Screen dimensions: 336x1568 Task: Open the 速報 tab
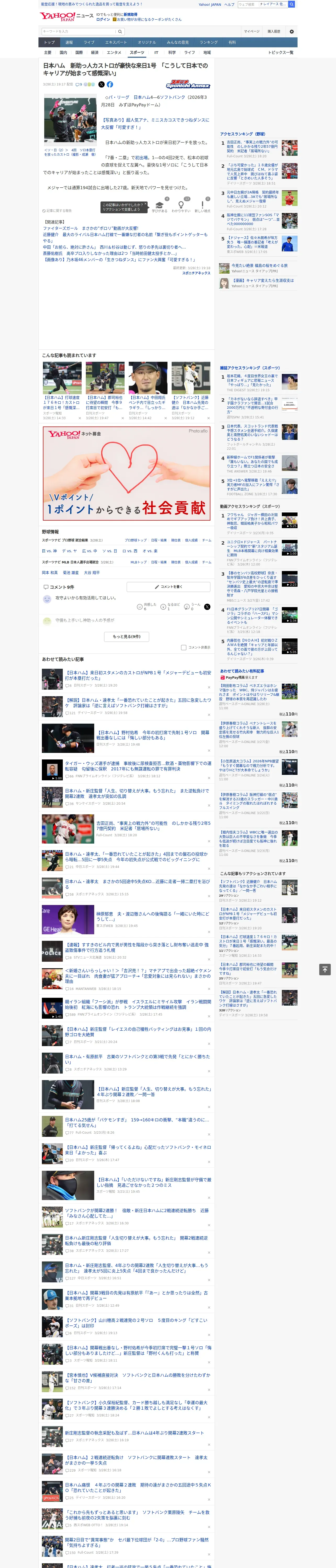pos(69,43)
